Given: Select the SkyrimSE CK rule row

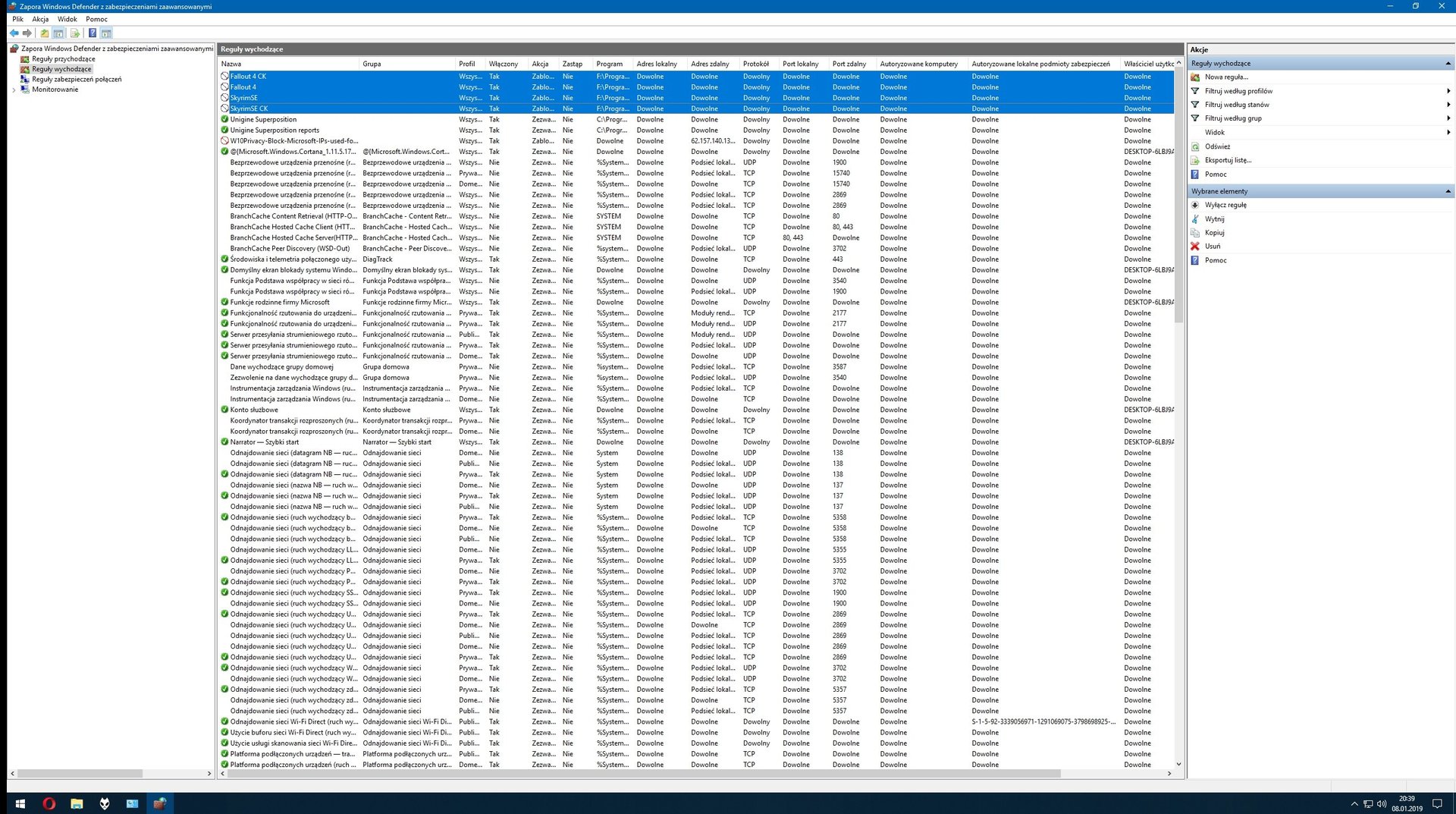Looking at the screenshot, I should [695, 108].
